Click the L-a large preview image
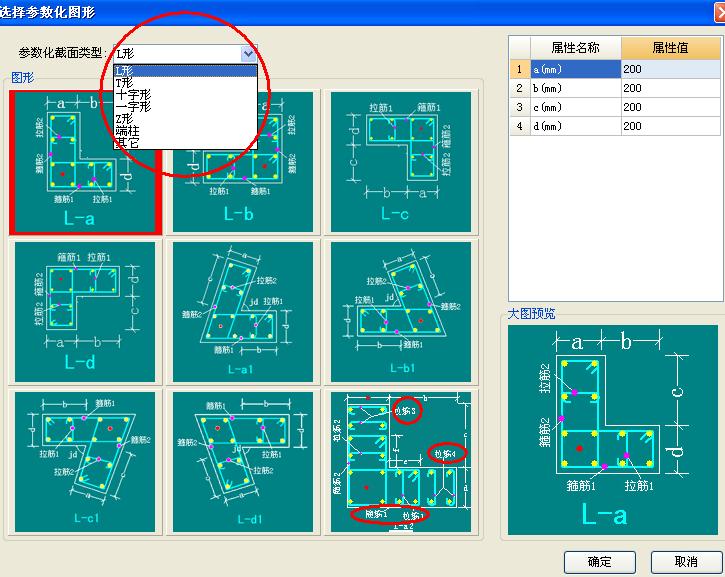 coord(613,430)
